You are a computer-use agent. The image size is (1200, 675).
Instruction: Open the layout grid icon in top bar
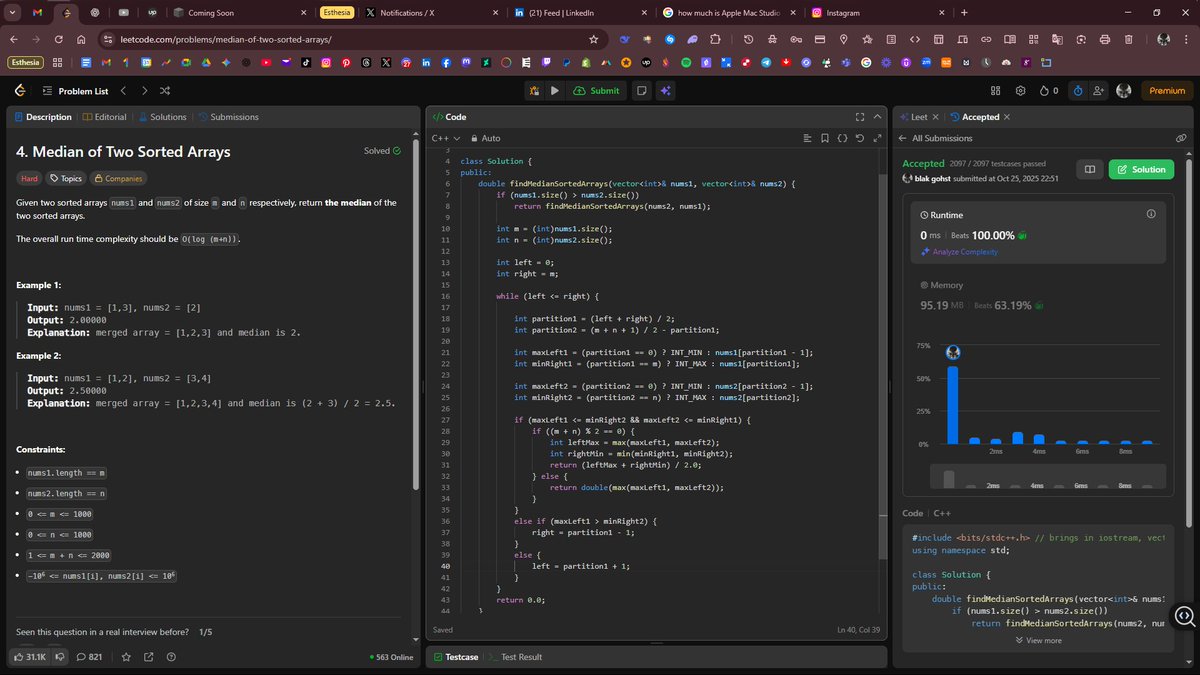pyautogui.click(x=996, y=91)
